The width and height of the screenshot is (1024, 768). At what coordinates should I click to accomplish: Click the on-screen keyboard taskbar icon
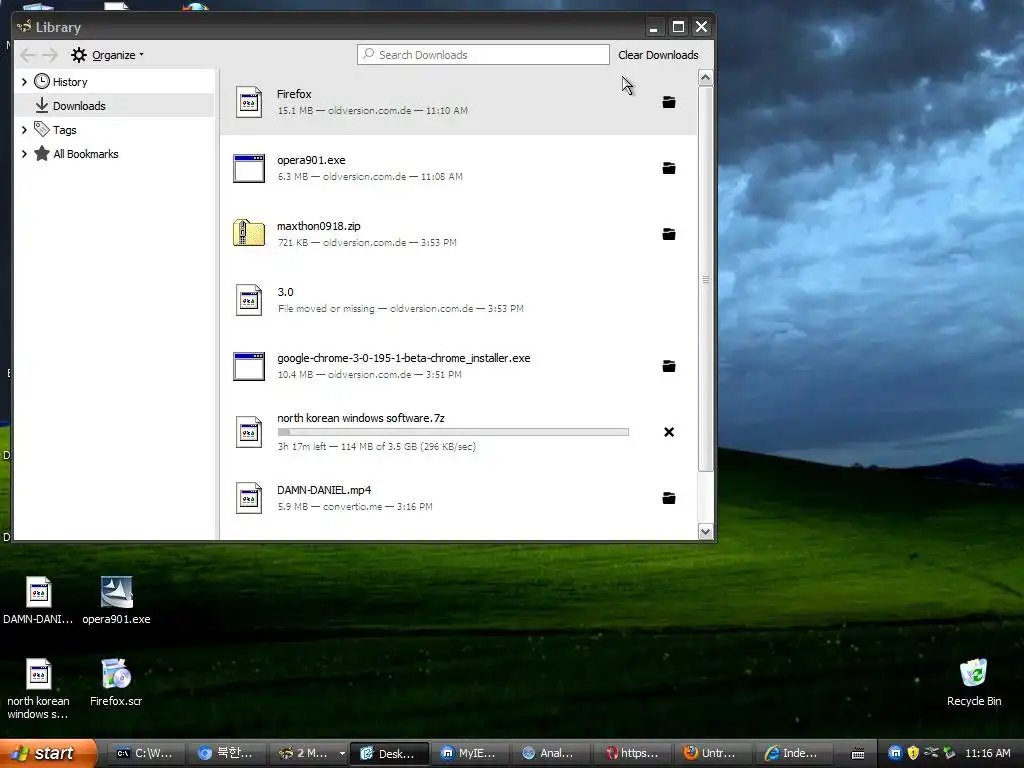[x=858, y=754]
